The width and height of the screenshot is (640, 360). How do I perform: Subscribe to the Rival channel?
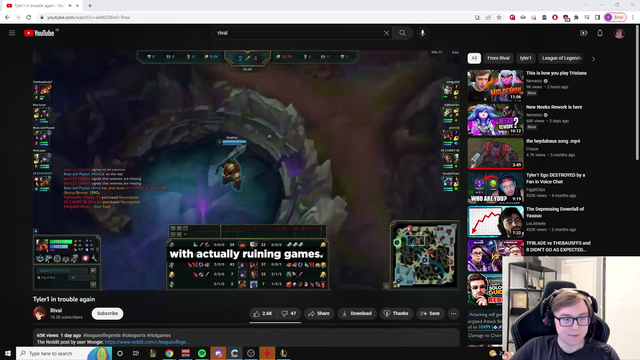click(107, 313)
